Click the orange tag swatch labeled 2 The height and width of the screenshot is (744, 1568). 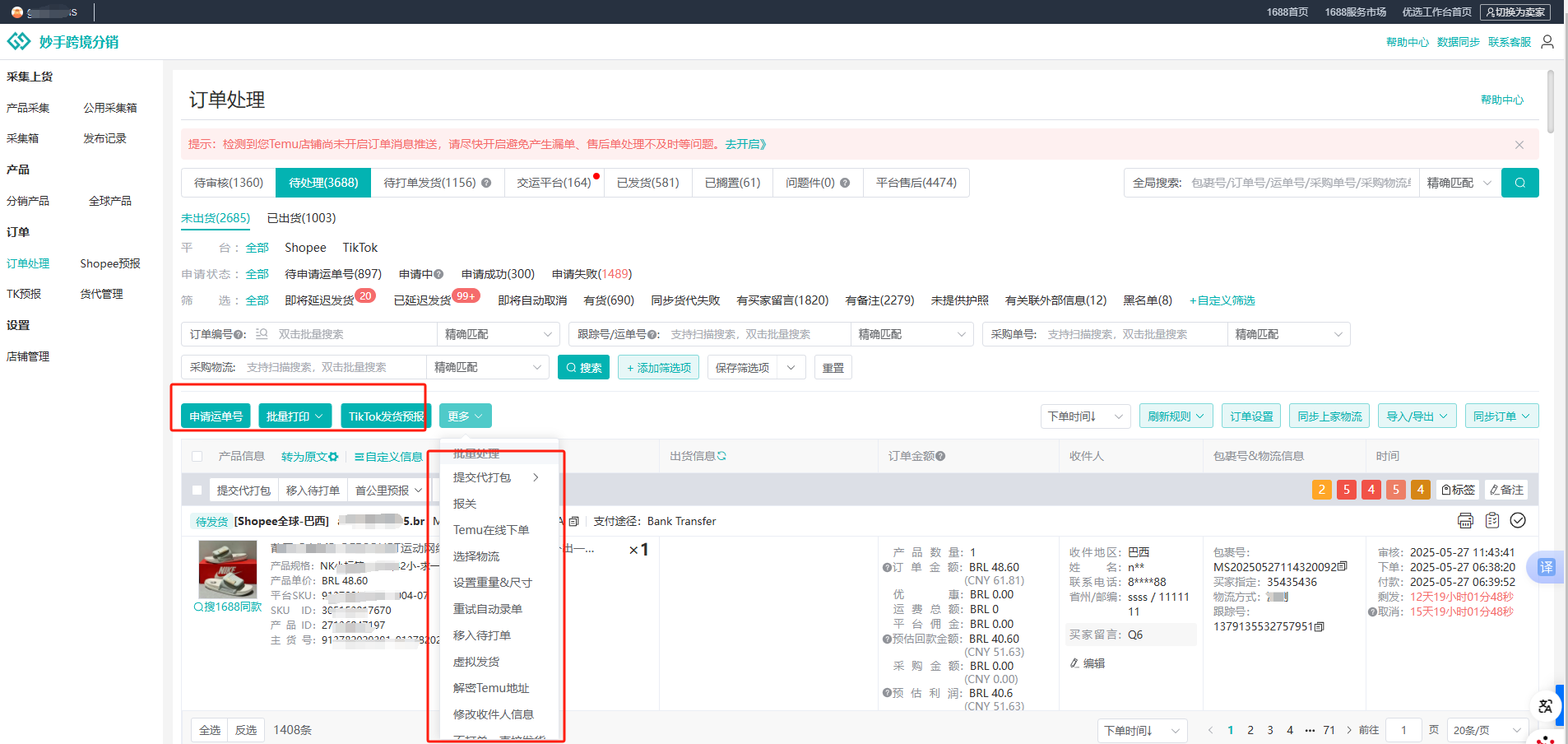(1322, 490)
